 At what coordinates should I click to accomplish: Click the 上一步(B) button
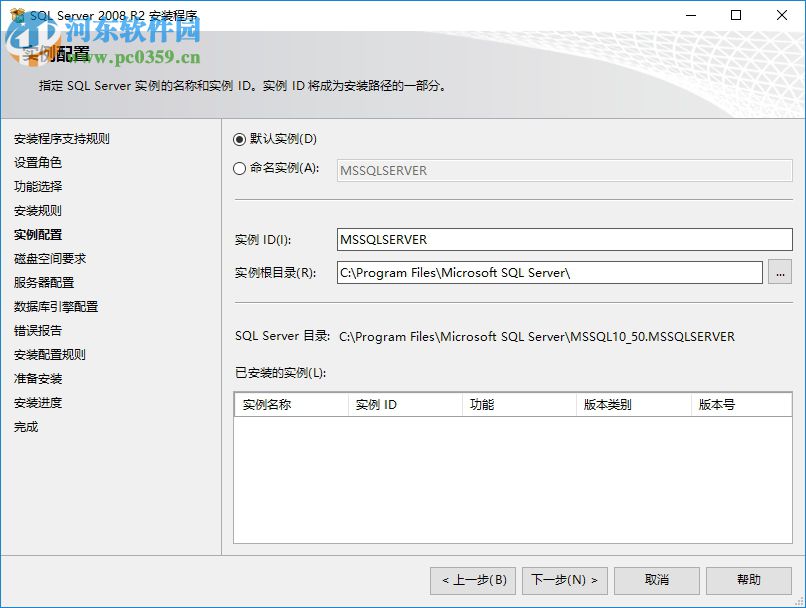[472, 580]
